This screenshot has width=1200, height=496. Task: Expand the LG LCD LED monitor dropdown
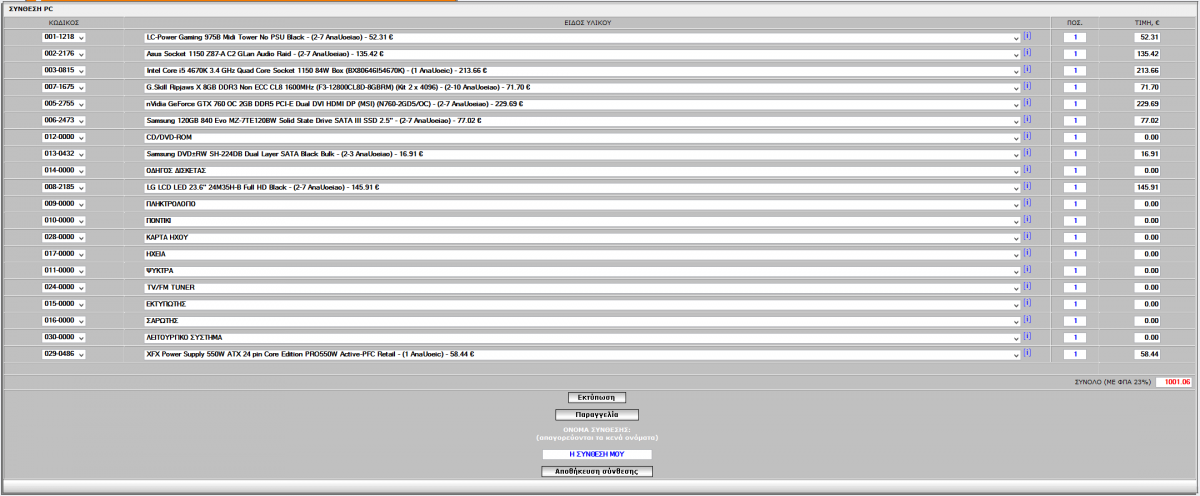[x=581, y=187]
